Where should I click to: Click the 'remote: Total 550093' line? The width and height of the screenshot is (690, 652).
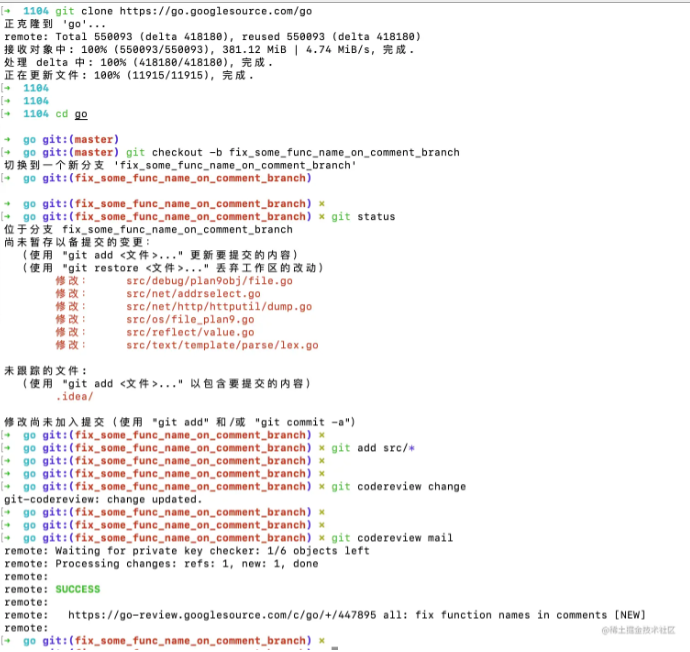click(x=213, y=37)
